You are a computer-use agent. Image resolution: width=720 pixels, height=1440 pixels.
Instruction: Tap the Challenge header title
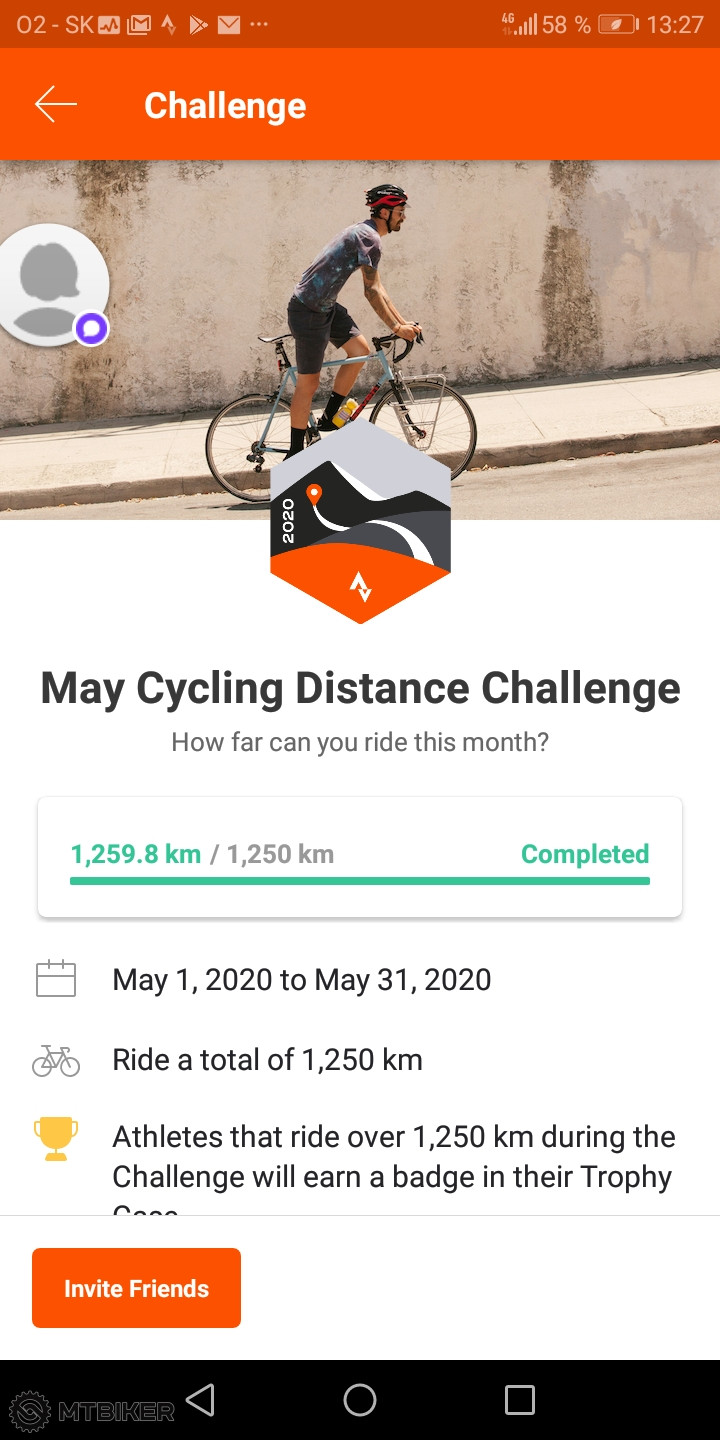click(225, 105)
